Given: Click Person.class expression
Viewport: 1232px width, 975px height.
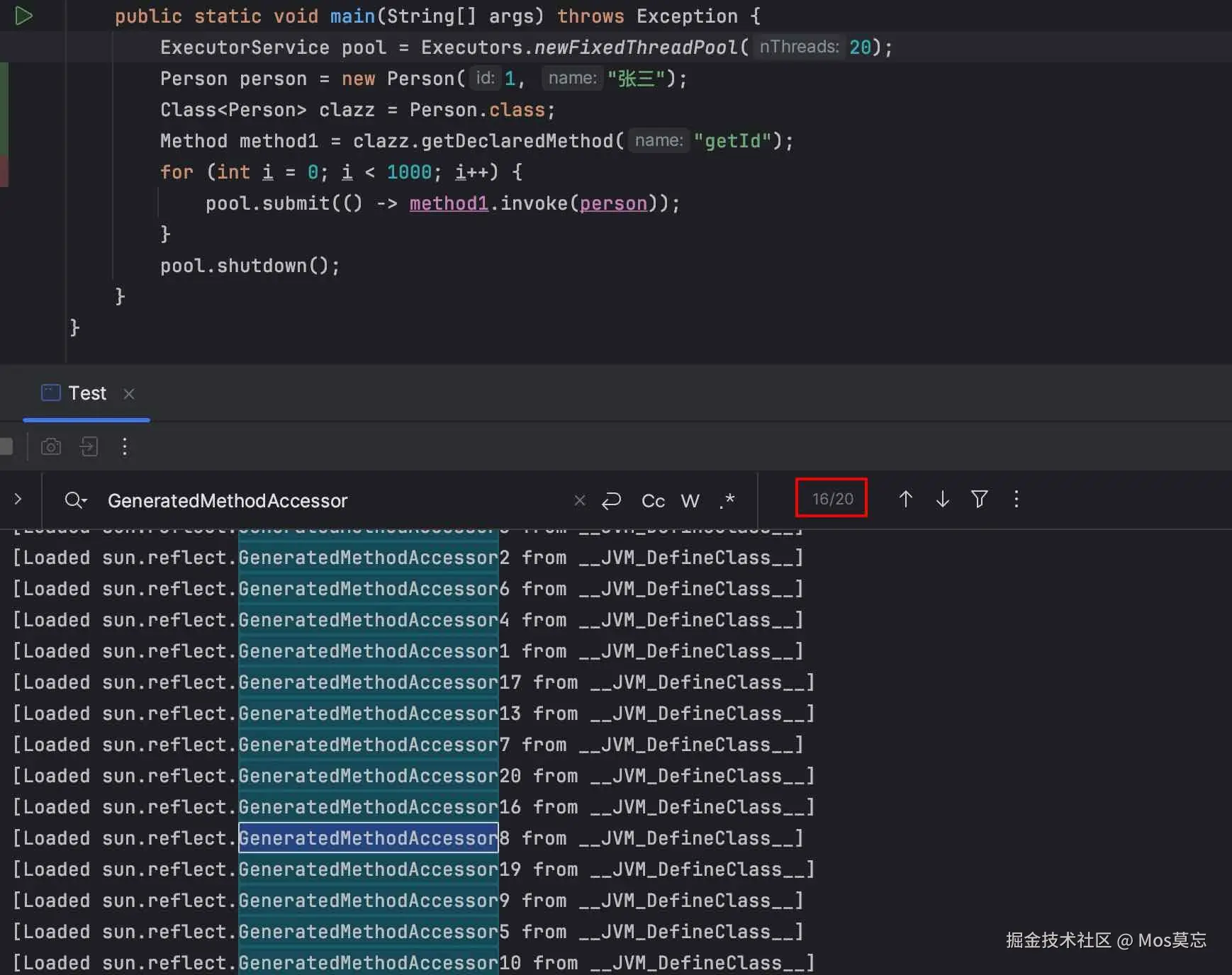Looking at the screenshot, I should (478, 110).
